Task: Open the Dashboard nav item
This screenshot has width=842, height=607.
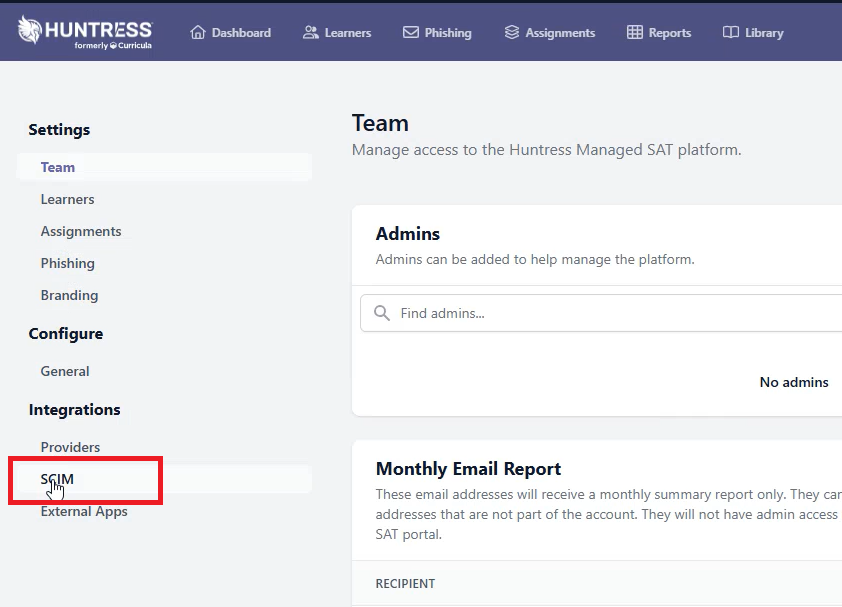Action: pos(230,33)
